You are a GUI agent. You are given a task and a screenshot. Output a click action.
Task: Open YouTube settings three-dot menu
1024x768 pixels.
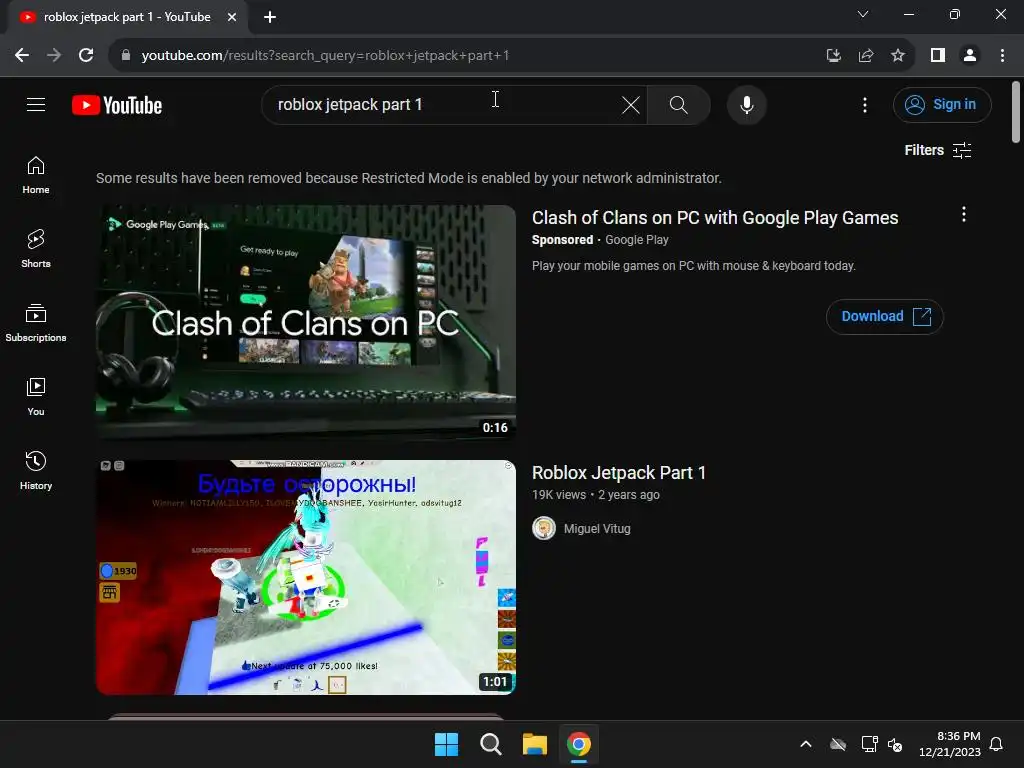coord(865,105)
